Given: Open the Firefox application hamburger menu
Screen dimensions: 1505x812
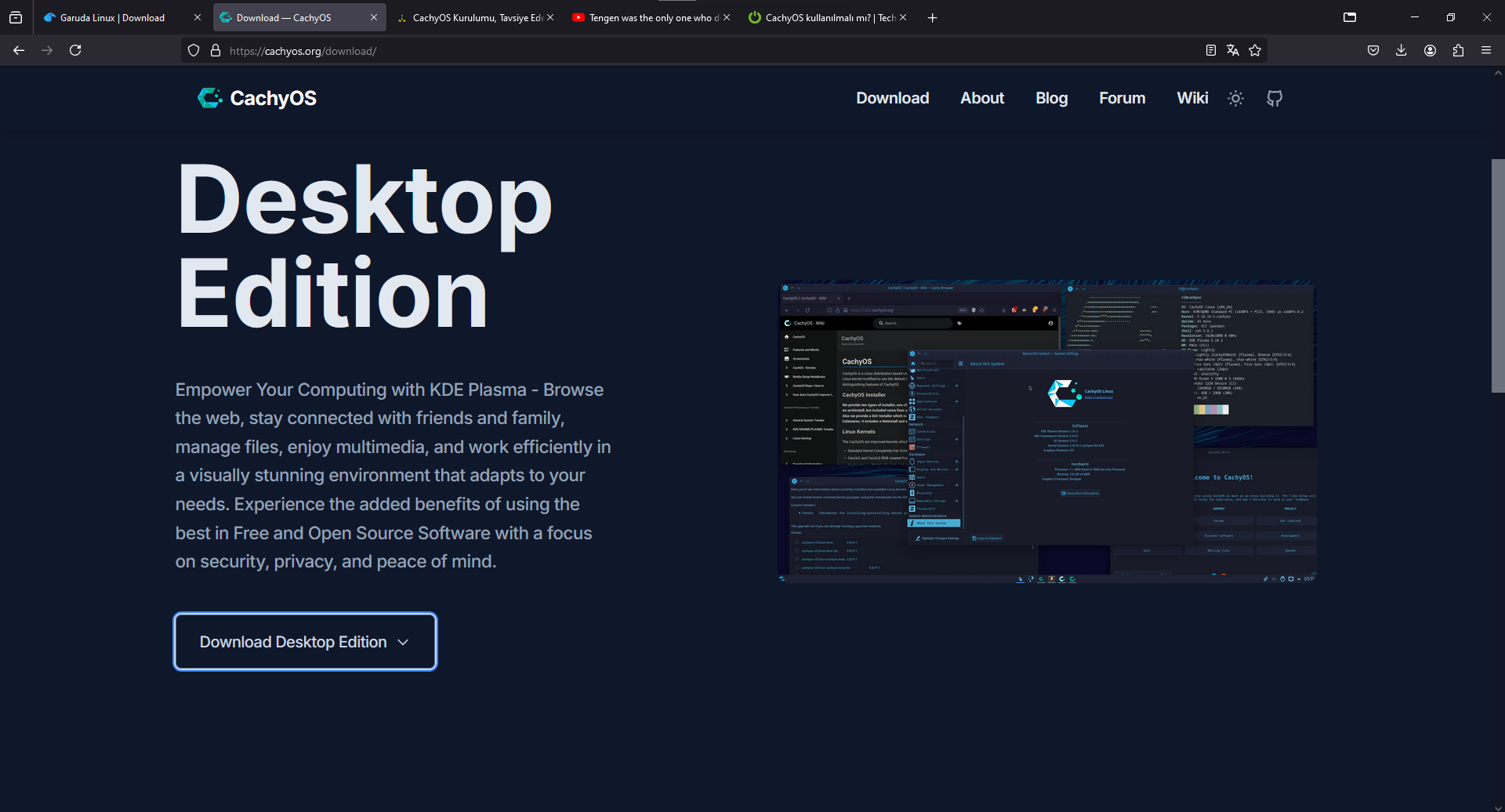Looking at the screenshot, I should (1486, 50).
